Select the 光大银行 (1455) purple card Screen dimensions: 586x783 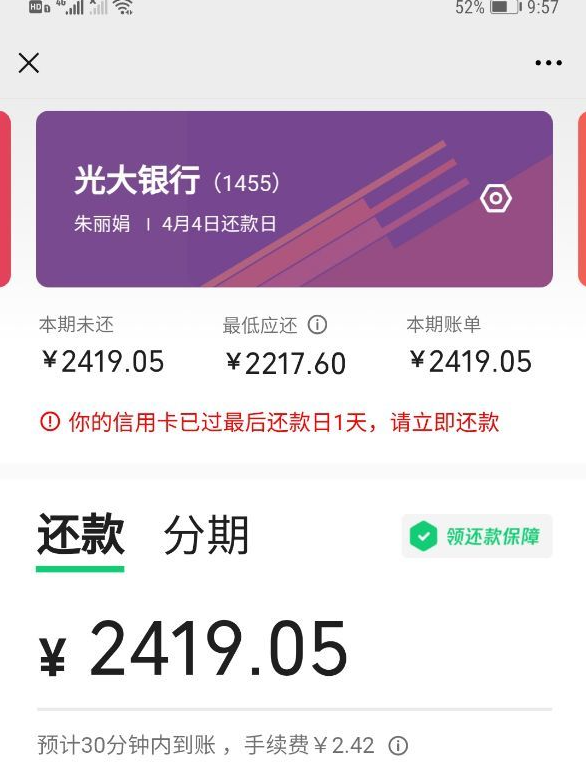294,199
